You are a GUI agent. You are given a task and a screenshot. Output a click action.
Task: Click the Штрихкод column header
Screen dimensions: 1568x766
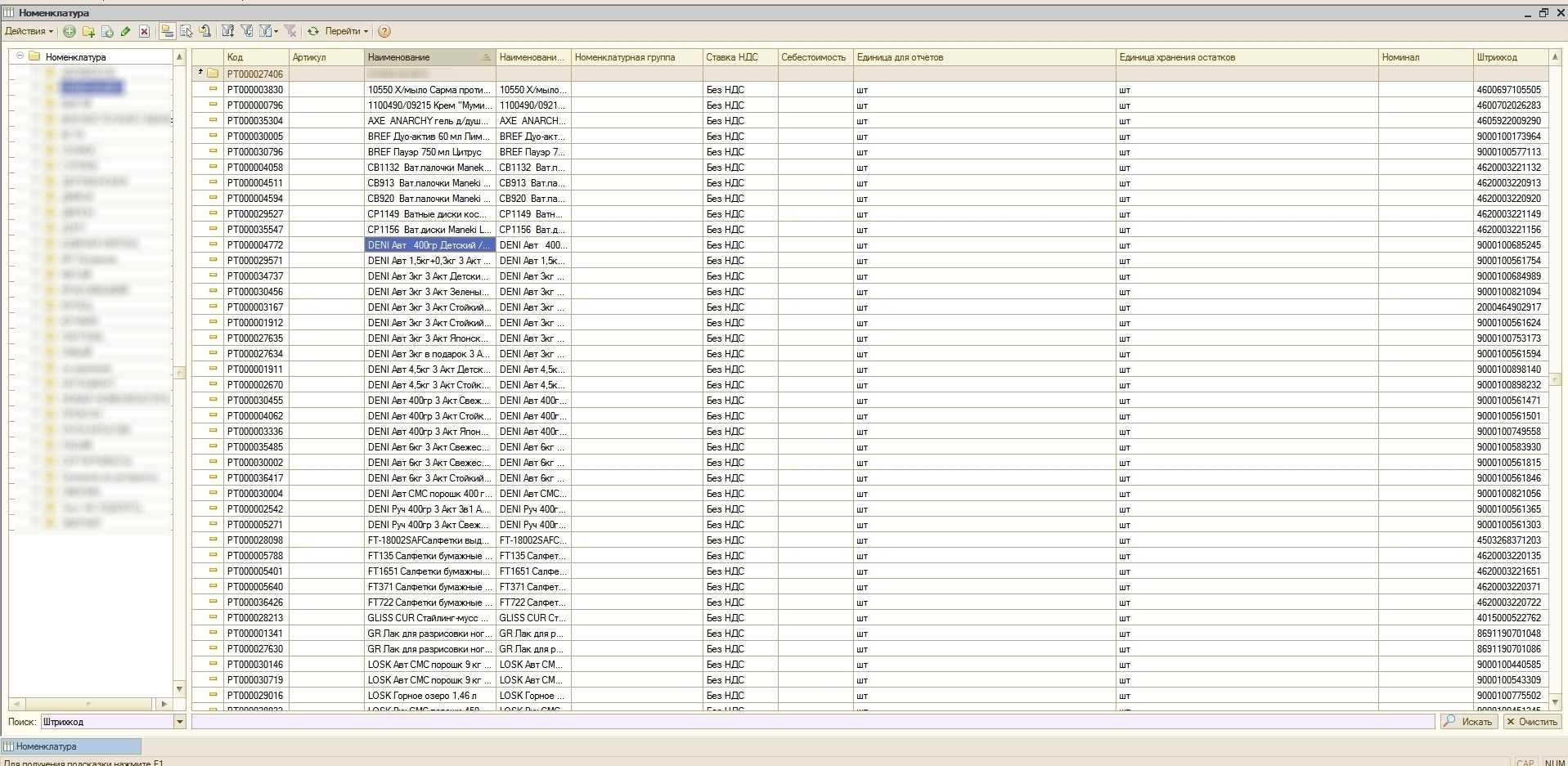click(x=1510, y=57)
